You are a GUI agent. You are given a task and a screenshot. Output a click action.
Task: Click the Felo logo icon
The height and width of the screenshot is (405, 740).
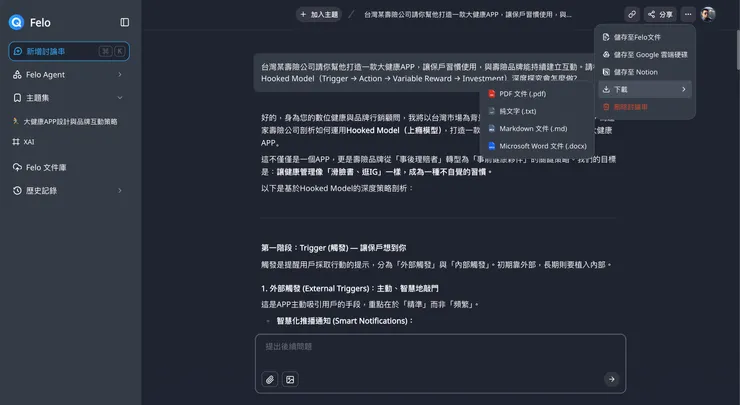point(17,22)
